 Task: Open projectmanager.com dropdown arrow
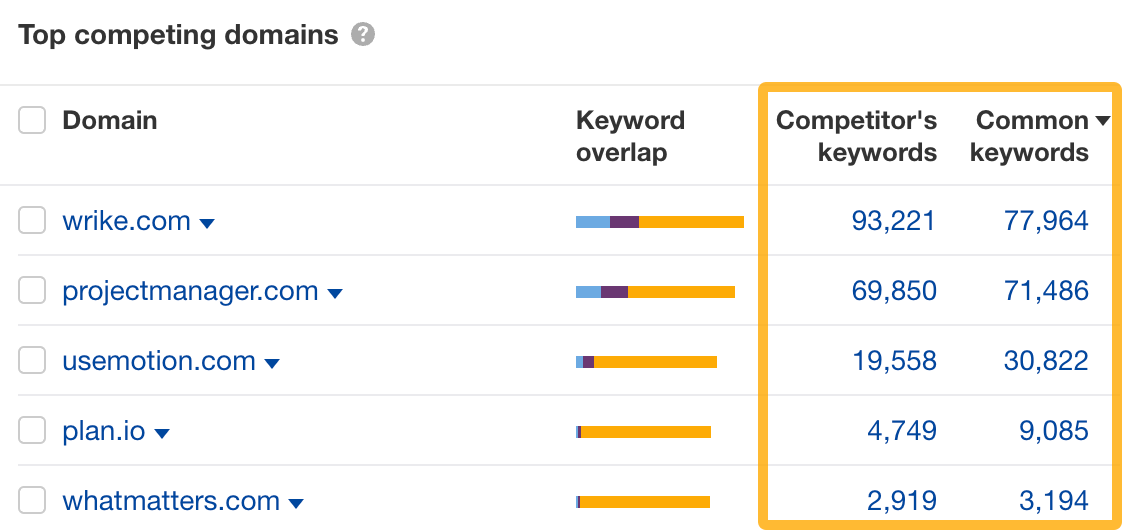334,294
